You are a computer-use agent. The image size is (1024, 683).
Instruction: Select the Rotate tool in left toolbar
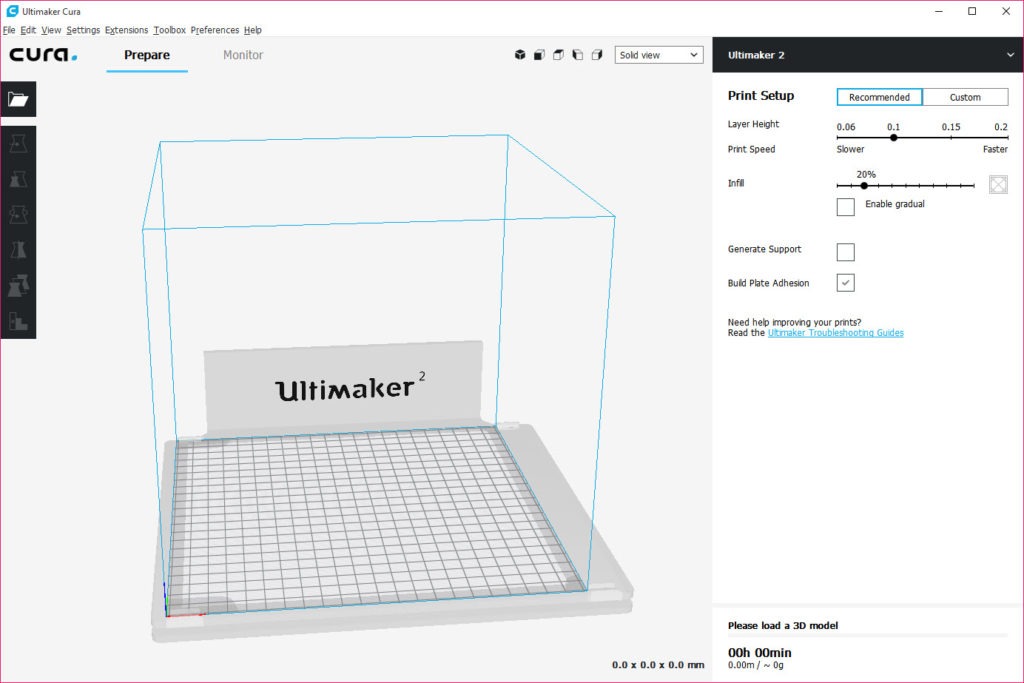coord(18,215)
